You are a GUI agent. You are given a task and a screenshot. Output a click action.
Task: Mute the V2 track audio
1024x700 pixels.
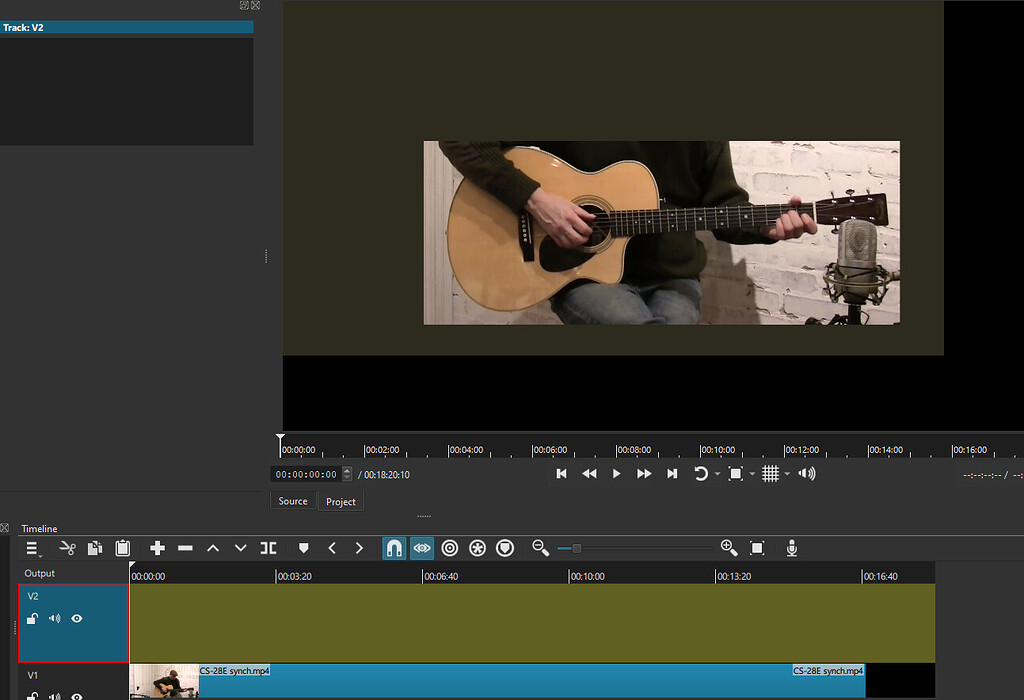(55, 619)
